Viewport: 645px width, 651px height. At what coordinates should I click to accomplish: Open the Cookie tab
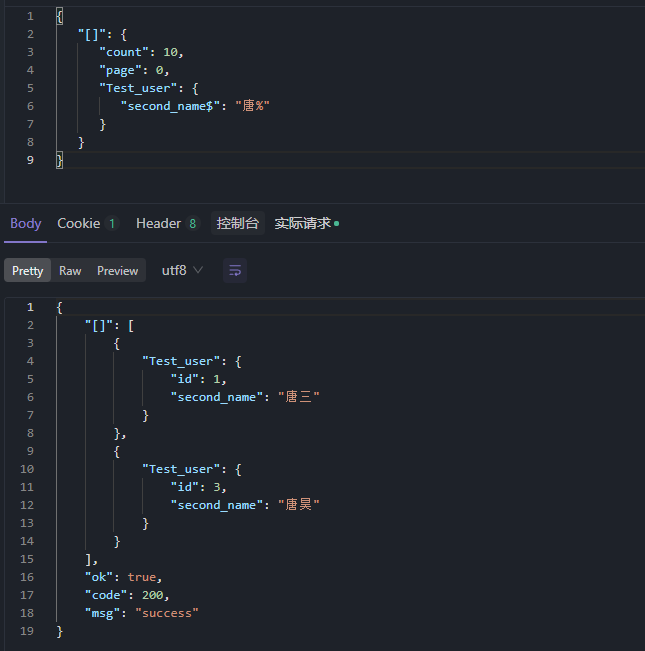tap(88, 223)
